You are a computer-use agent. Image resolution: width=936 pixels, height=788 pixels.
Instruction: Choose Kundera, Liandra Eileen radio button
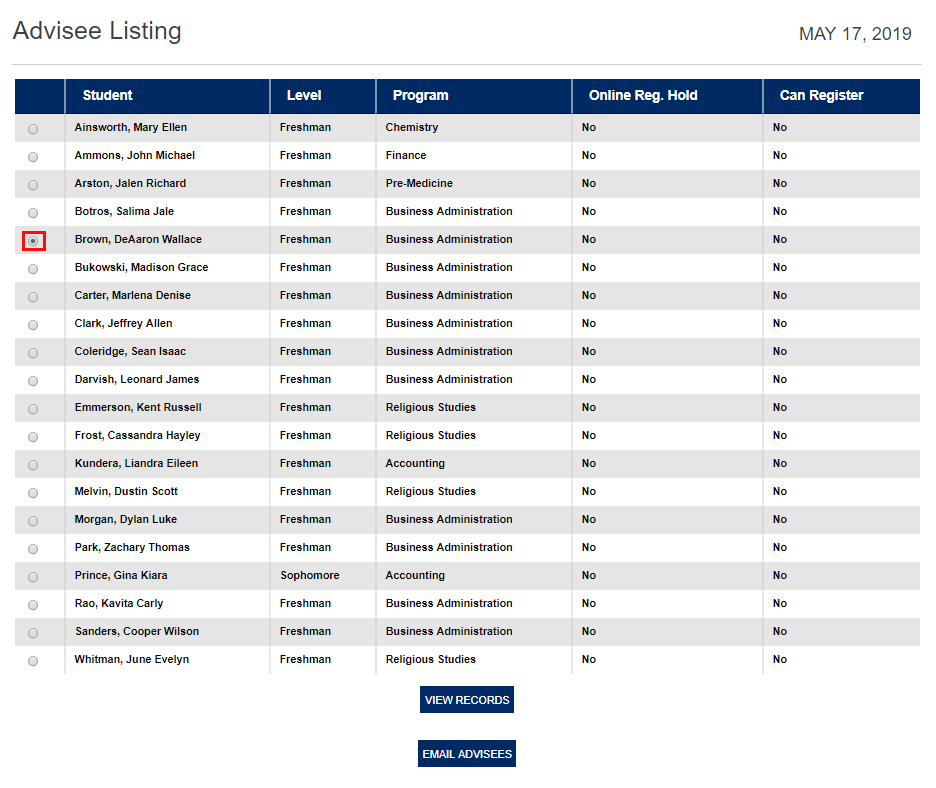33,465
